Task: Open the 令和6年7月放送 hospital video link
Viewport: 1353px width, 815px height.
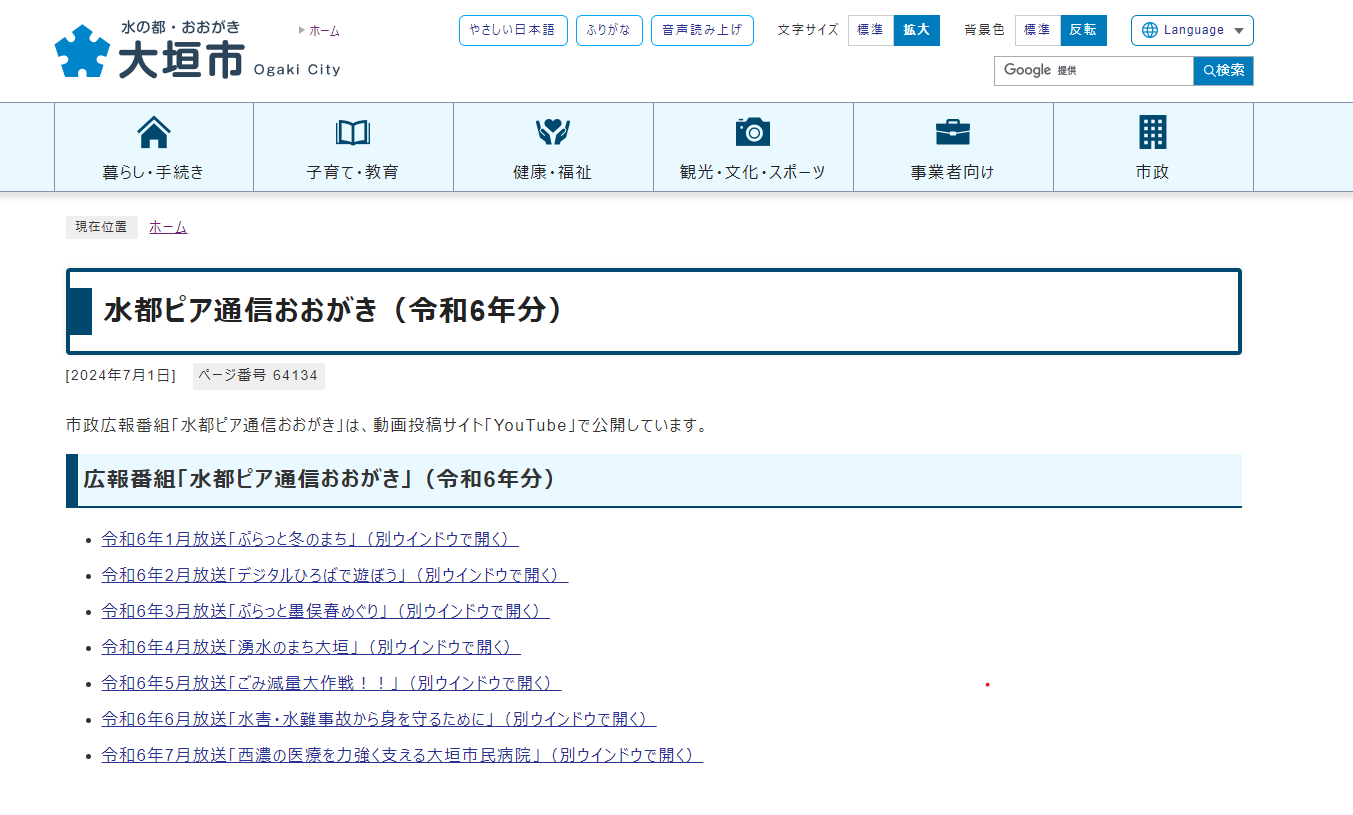Action: pyautogui.click(x=402, y=755)
